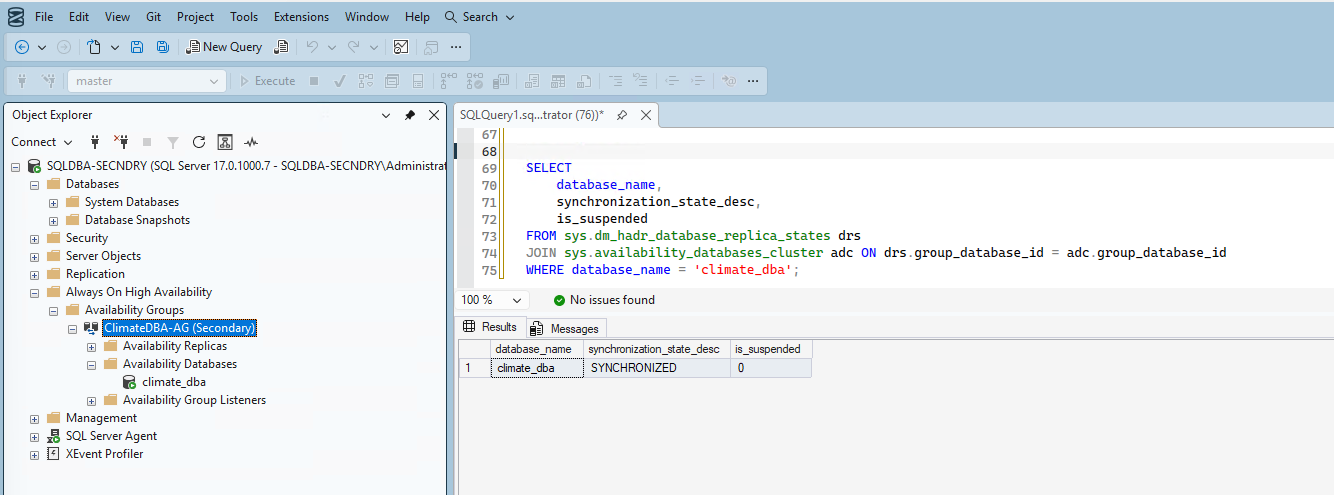Select the SQL Server Agent node
Image resolution: width=1334 pixels, height=495 pixels.
111,436
